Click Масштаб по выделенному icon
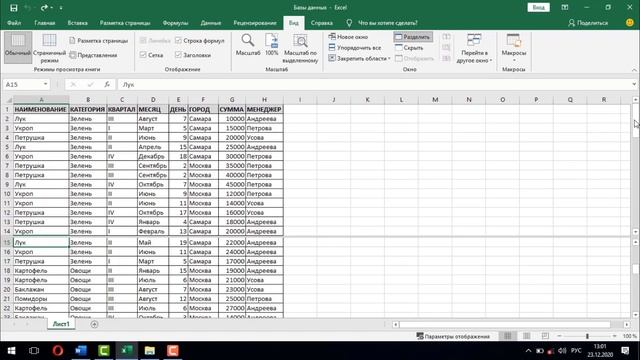This screenshot has width=640, height=360. [x=301, y=48]
